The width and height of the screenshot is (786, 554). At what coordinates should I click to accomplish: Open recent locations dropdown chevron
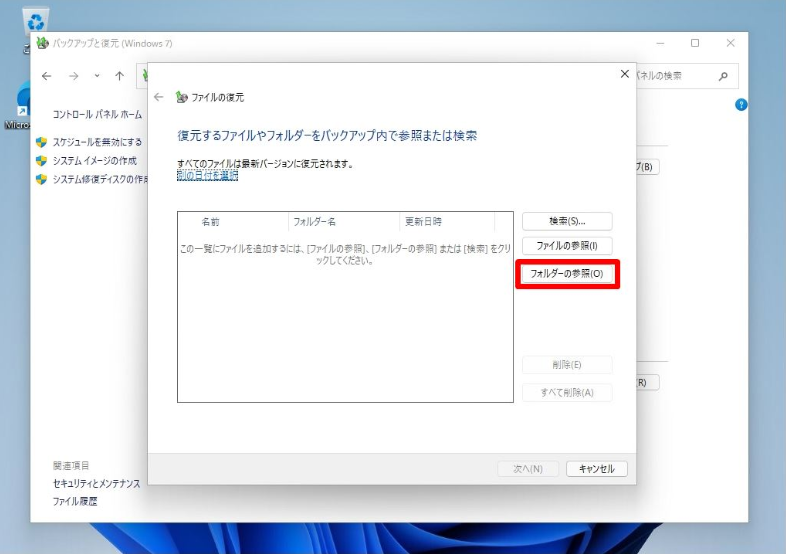pos(97,76)
